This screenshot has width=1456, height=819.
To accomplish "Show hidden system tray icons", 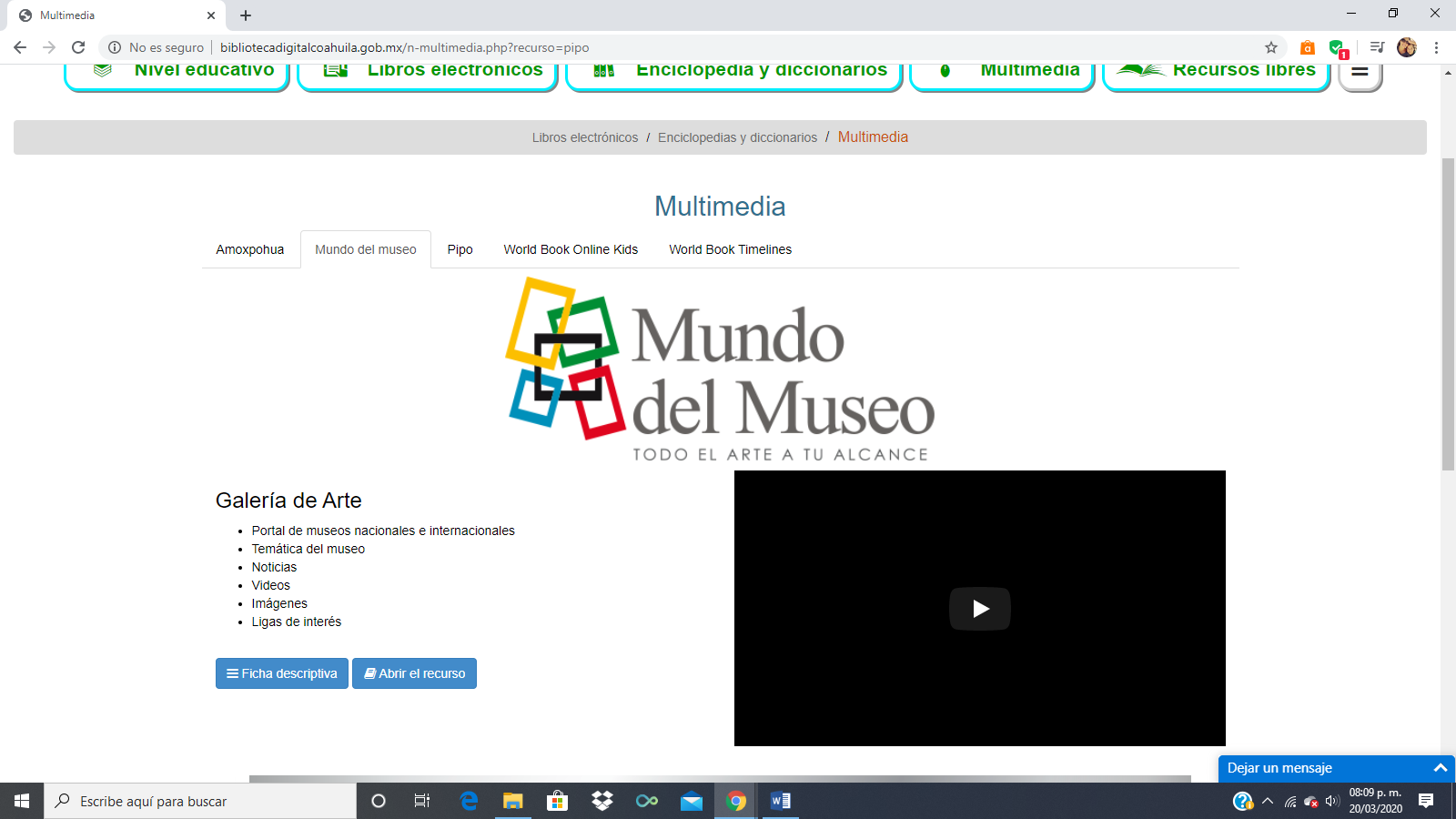I will click(1267, 801).
